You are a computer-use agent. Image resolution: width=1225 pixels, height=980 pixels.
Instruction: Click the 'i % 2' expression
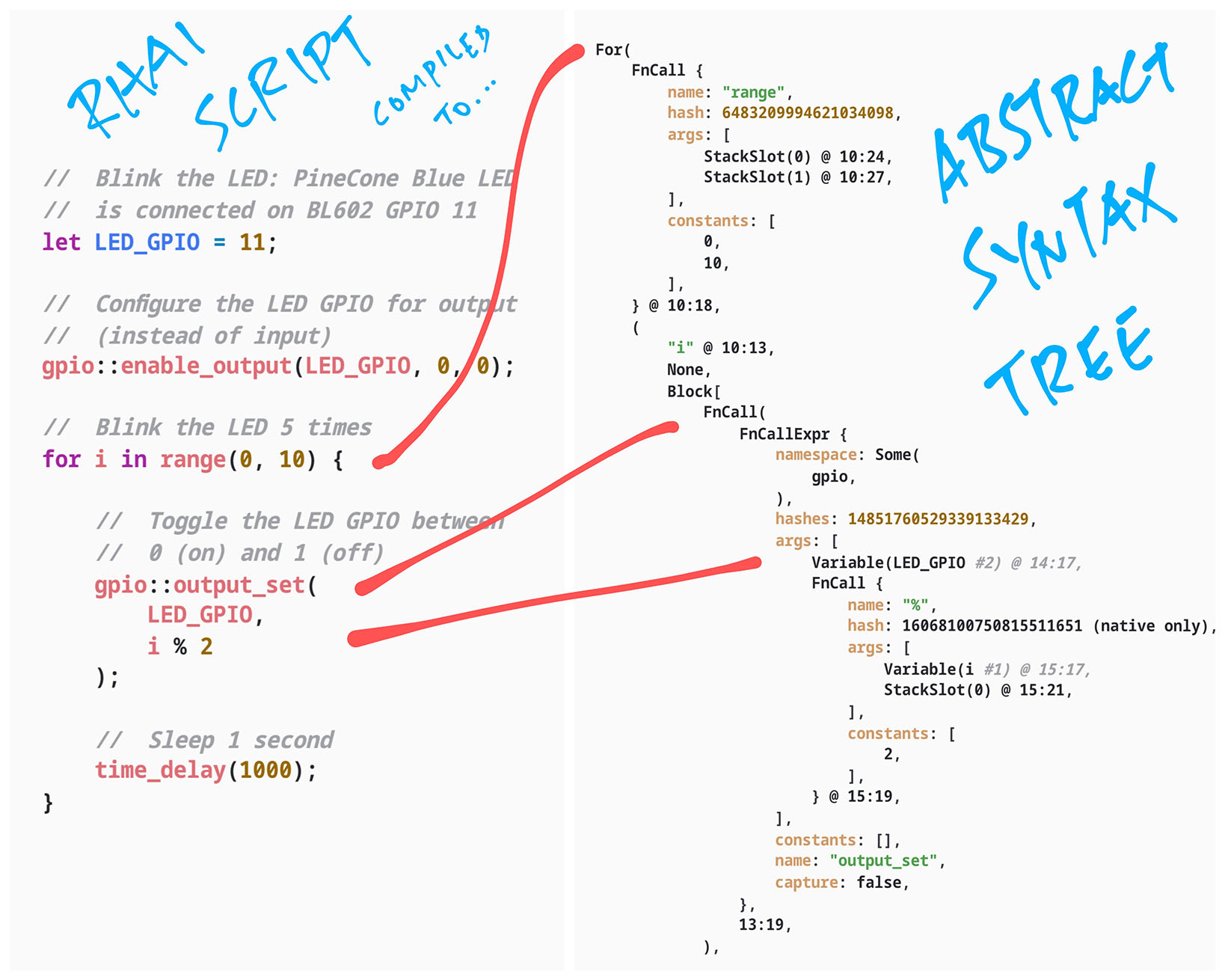(180, 646)
